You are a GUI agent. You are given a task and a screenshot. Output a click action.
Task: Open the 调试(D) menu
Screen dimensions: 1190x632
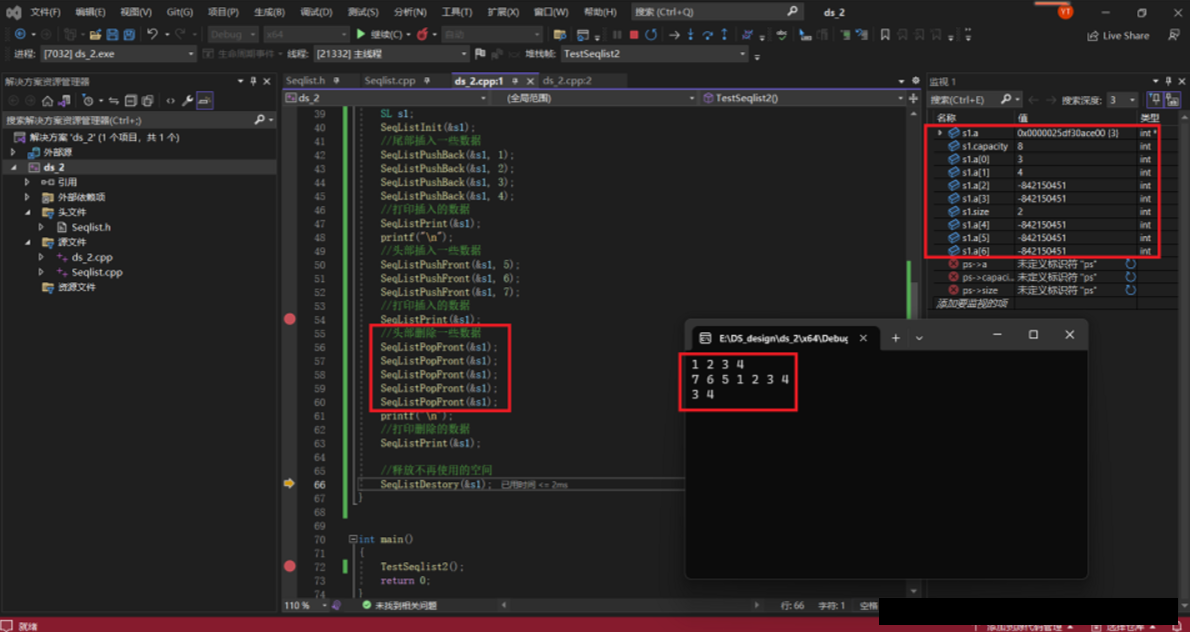click(x=316, y=12)
